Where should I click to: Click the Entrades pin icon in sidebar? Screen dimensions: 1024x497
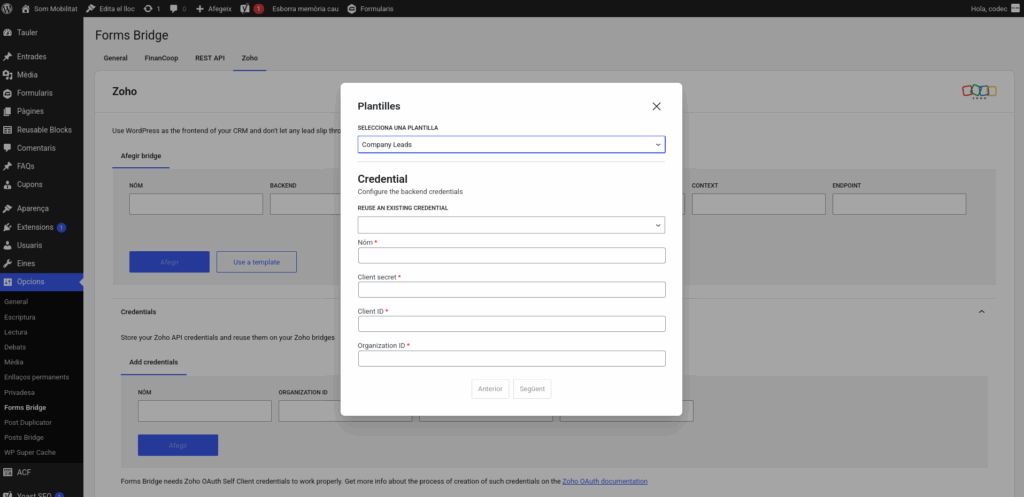[x=8, y=57]
